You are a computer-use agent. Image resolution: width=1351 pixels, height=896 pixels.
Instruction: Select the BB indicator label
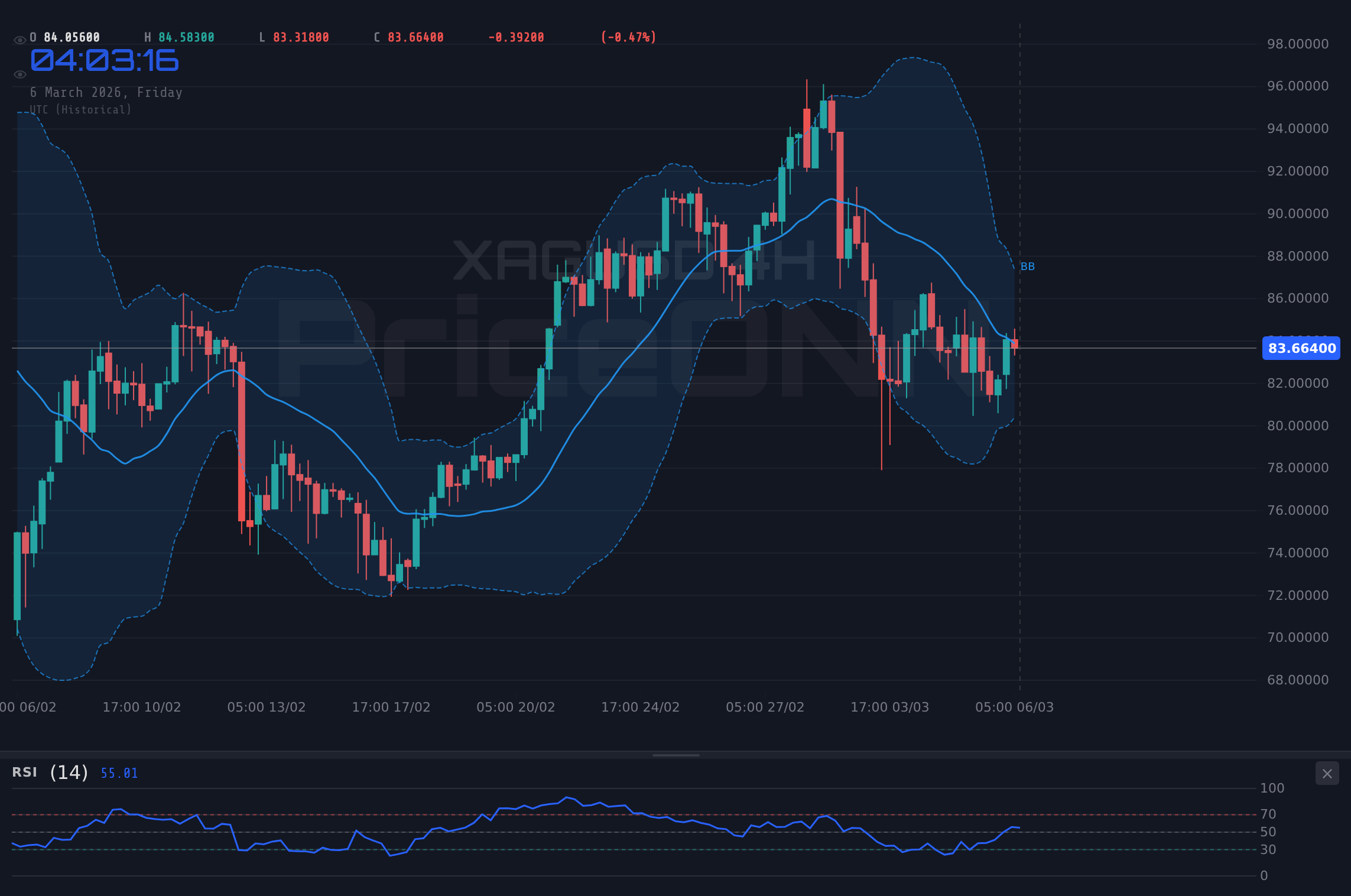[x=1028, y=267]
